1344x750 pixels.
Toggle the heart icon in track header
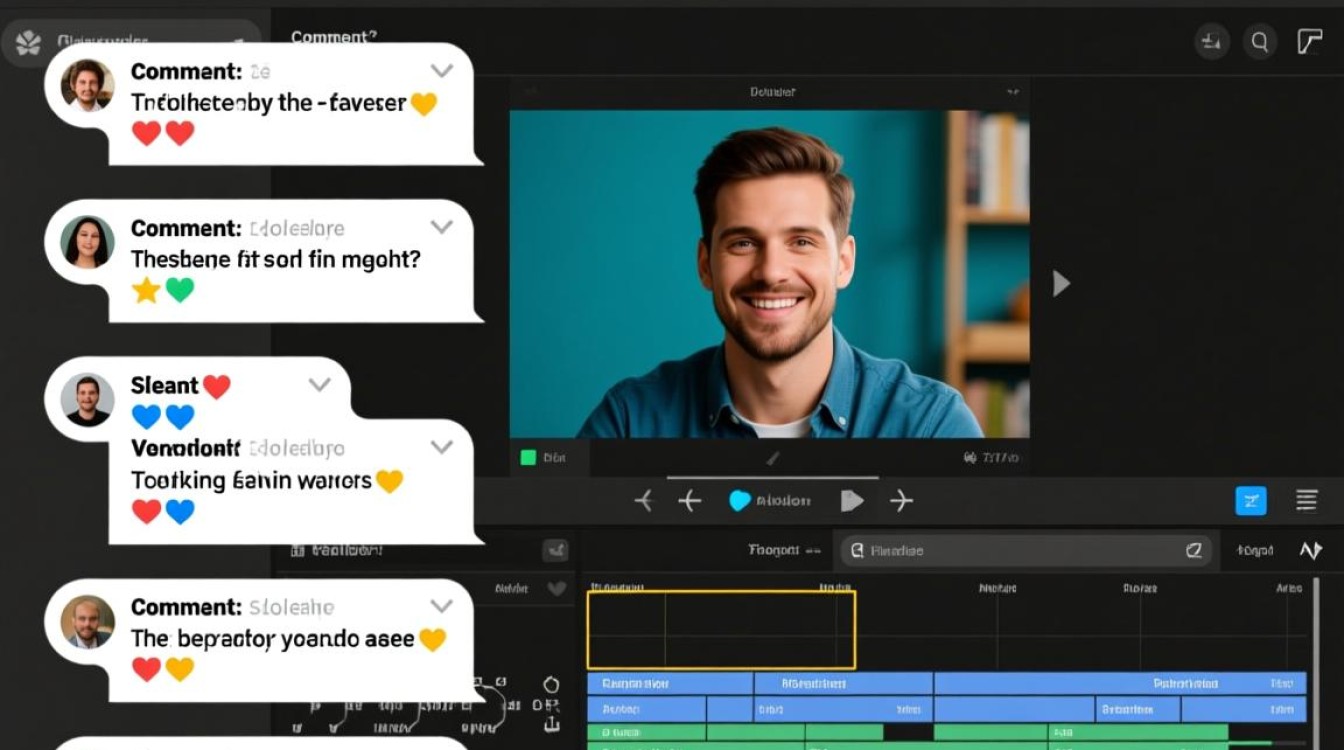coord(558,589)
